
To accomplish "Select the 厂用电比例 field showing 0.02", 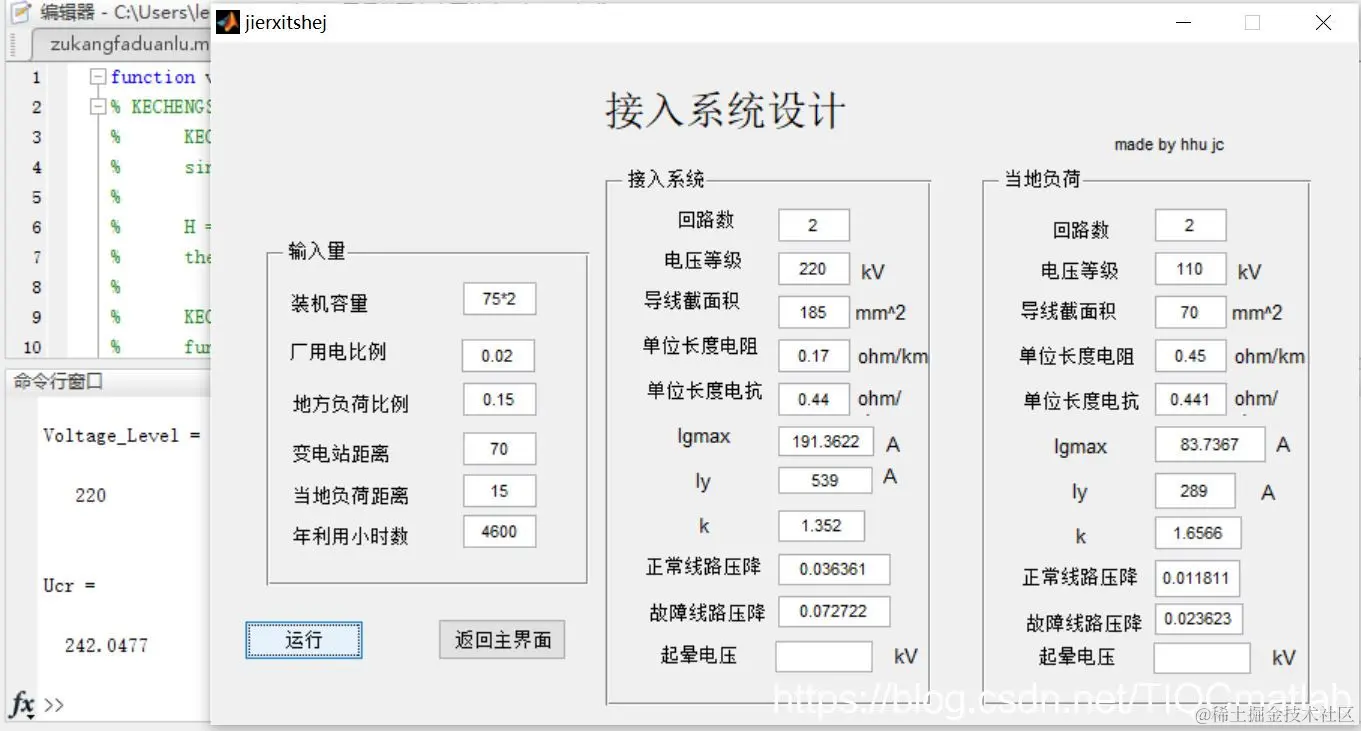I will click(499, 355).
